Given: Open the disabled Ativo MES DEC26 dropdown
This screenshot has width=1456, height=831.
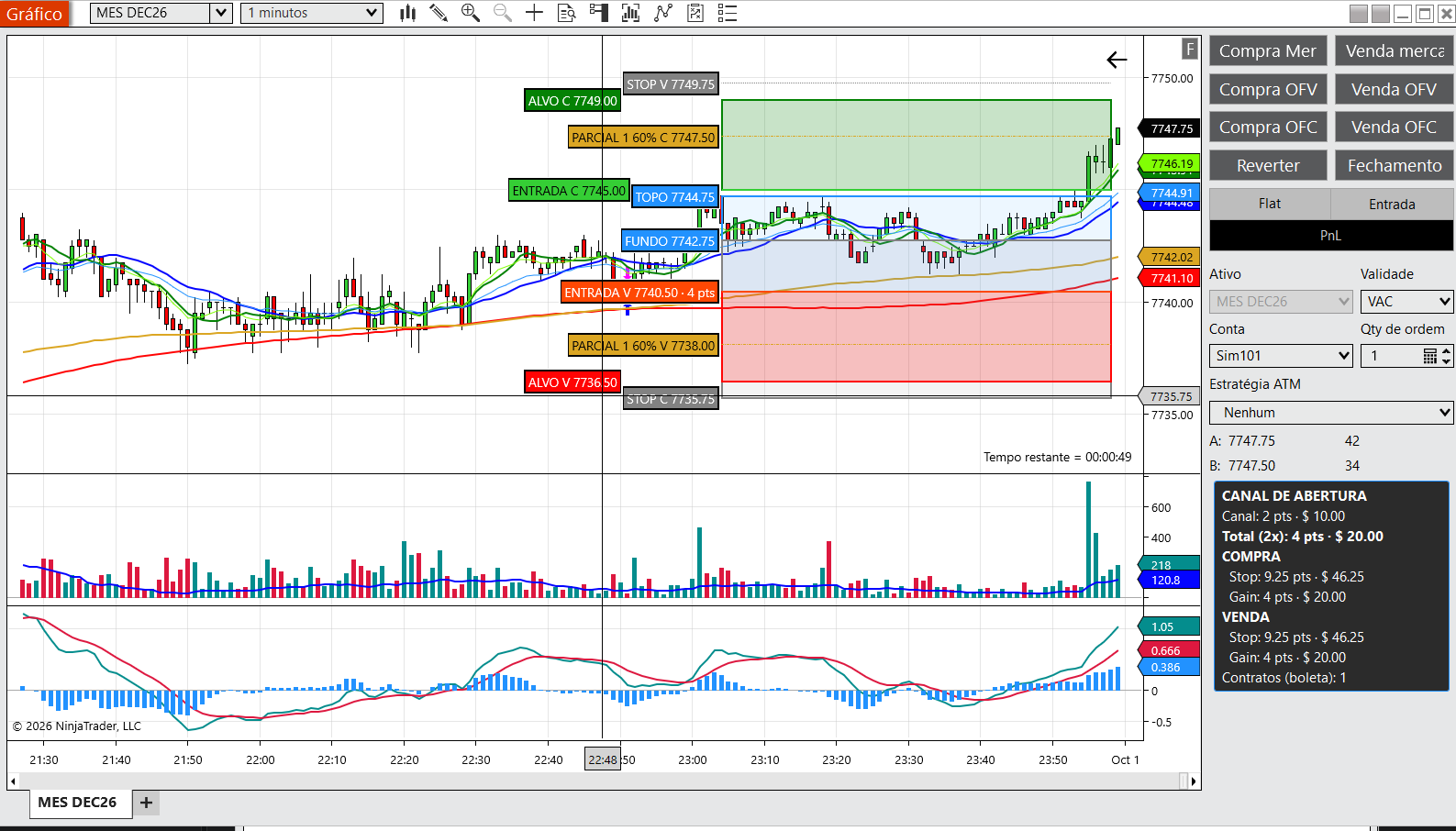Looking at the screenshot, I should [x=1281, y=301].
